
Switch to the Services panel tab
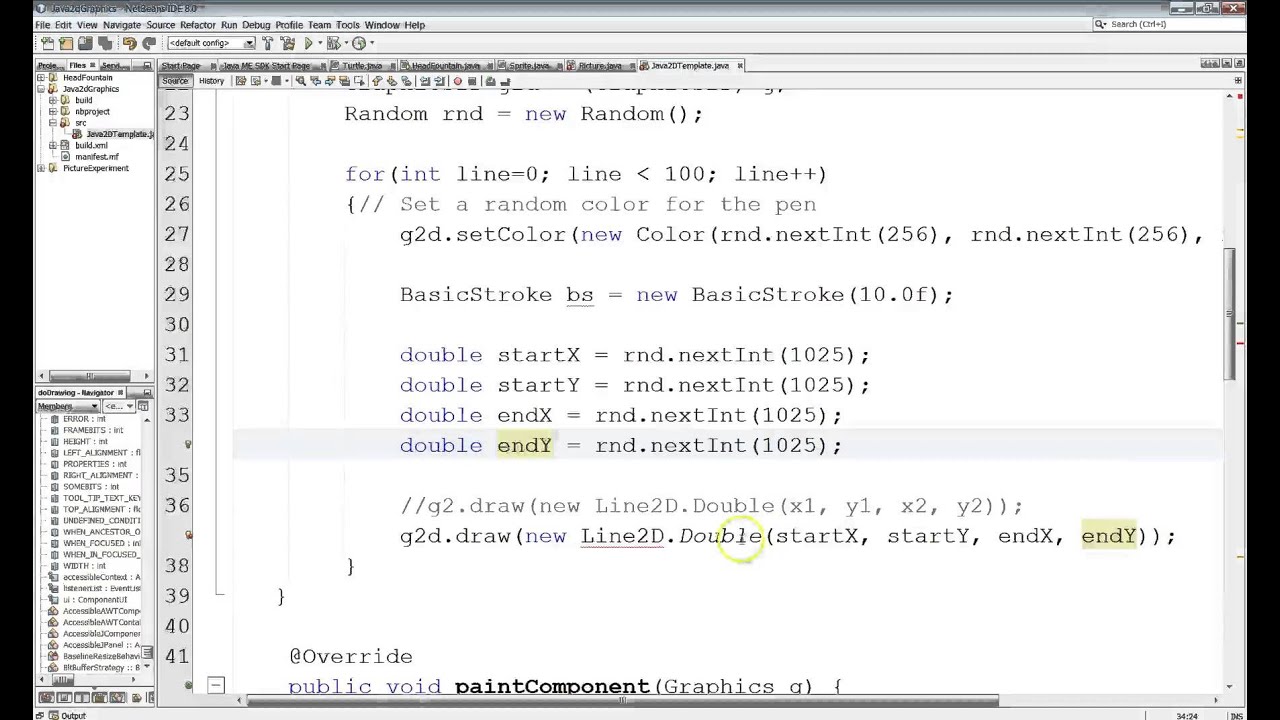(114, 66)
